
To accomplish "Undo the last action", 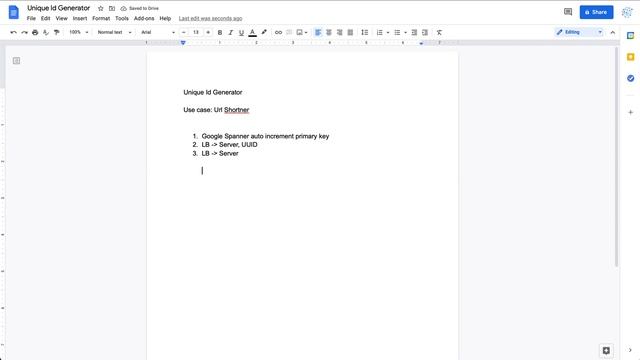I will pyautogui.click(x=13, y=32).
